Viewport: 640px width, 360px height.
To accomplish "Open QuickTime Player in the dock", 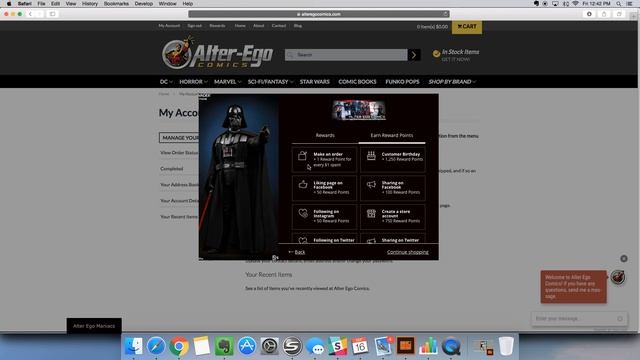I will pos(451,346).
